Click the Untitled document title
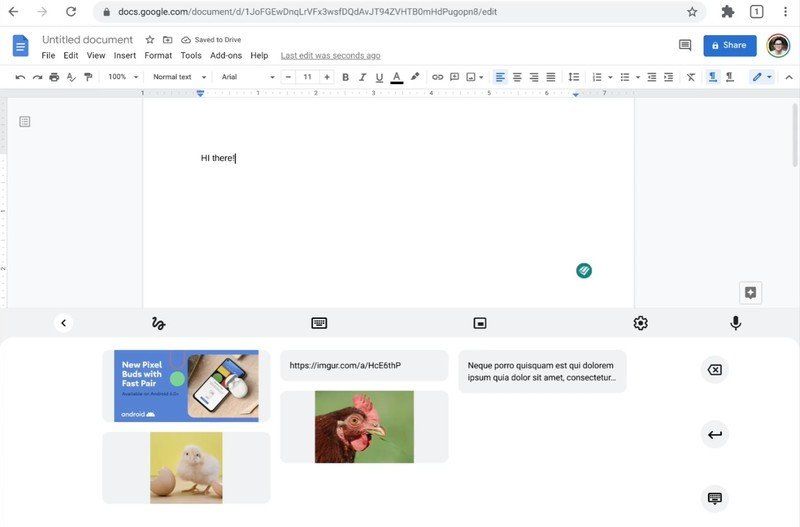Screen dimensions: 800x527 tap(87, 40)
